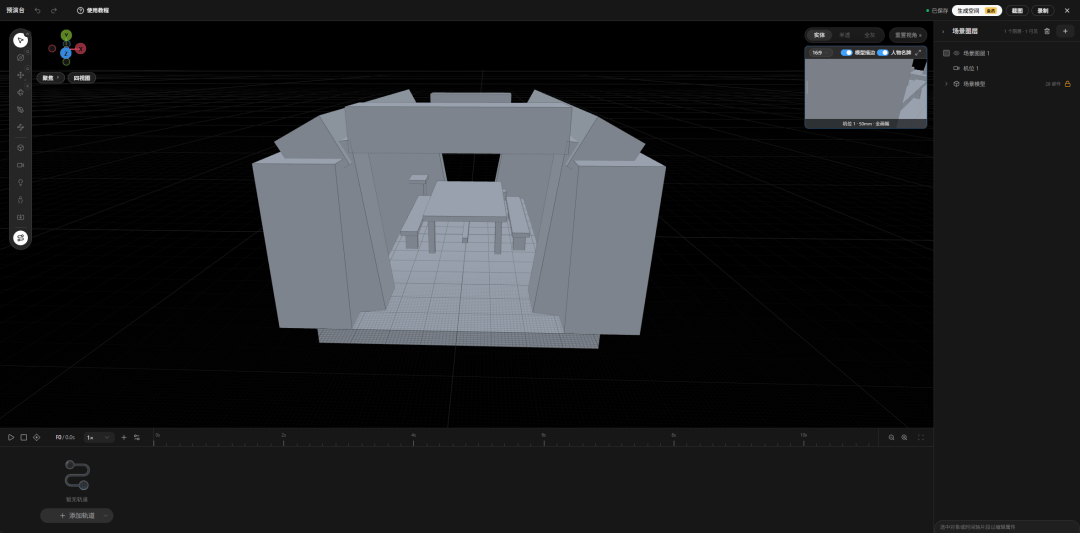Click the 生成空间 button

(977, 10)
